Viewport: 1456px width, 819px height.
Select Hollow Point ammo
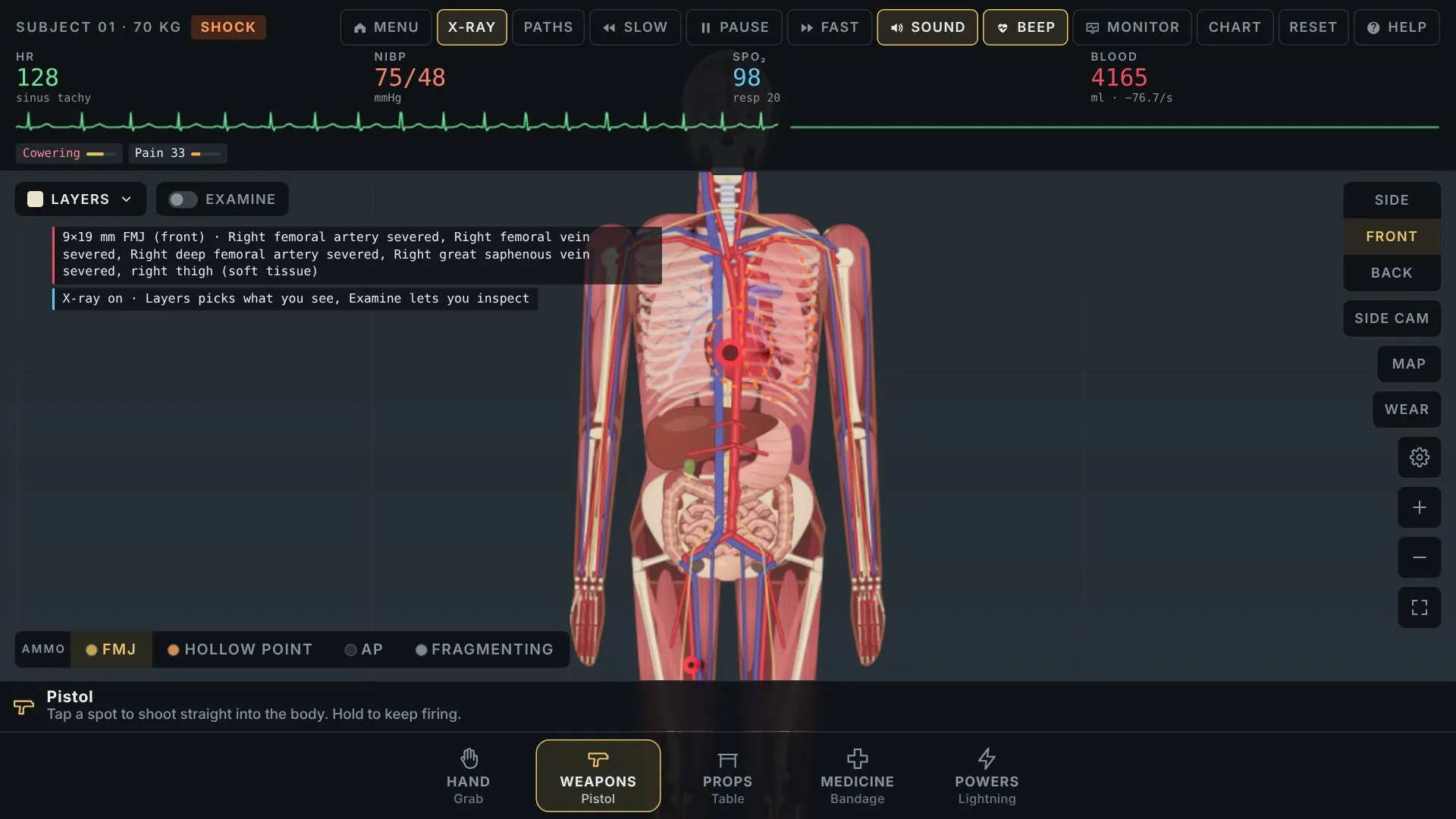(240, 650)
